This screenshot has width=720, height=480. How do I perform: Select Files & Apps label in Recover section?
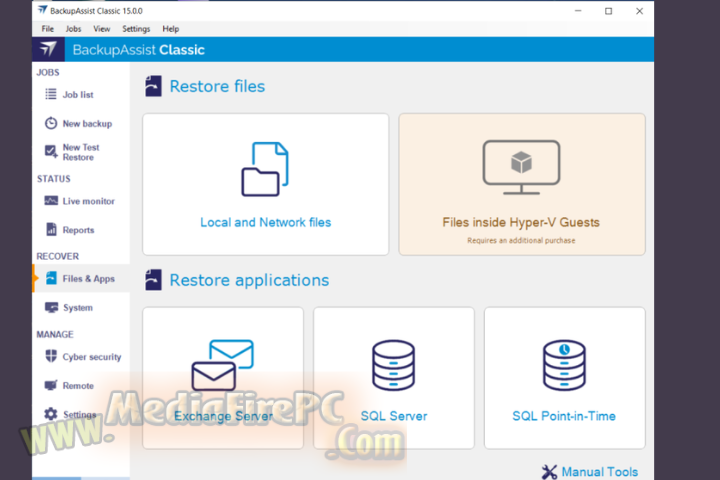[x=89, y=279]
